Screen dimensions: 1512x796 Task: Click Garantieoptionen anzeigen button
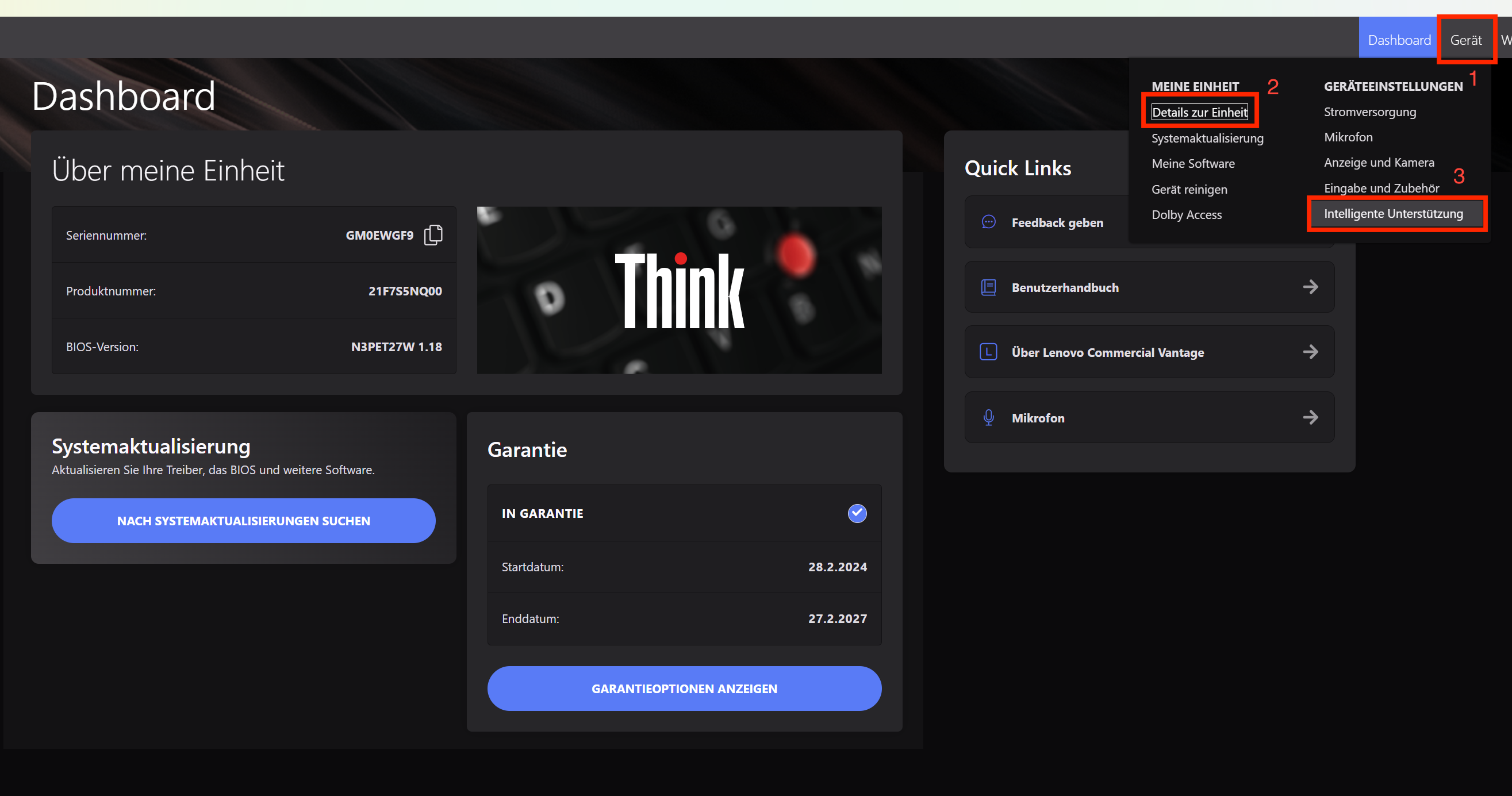click(684, 689)
